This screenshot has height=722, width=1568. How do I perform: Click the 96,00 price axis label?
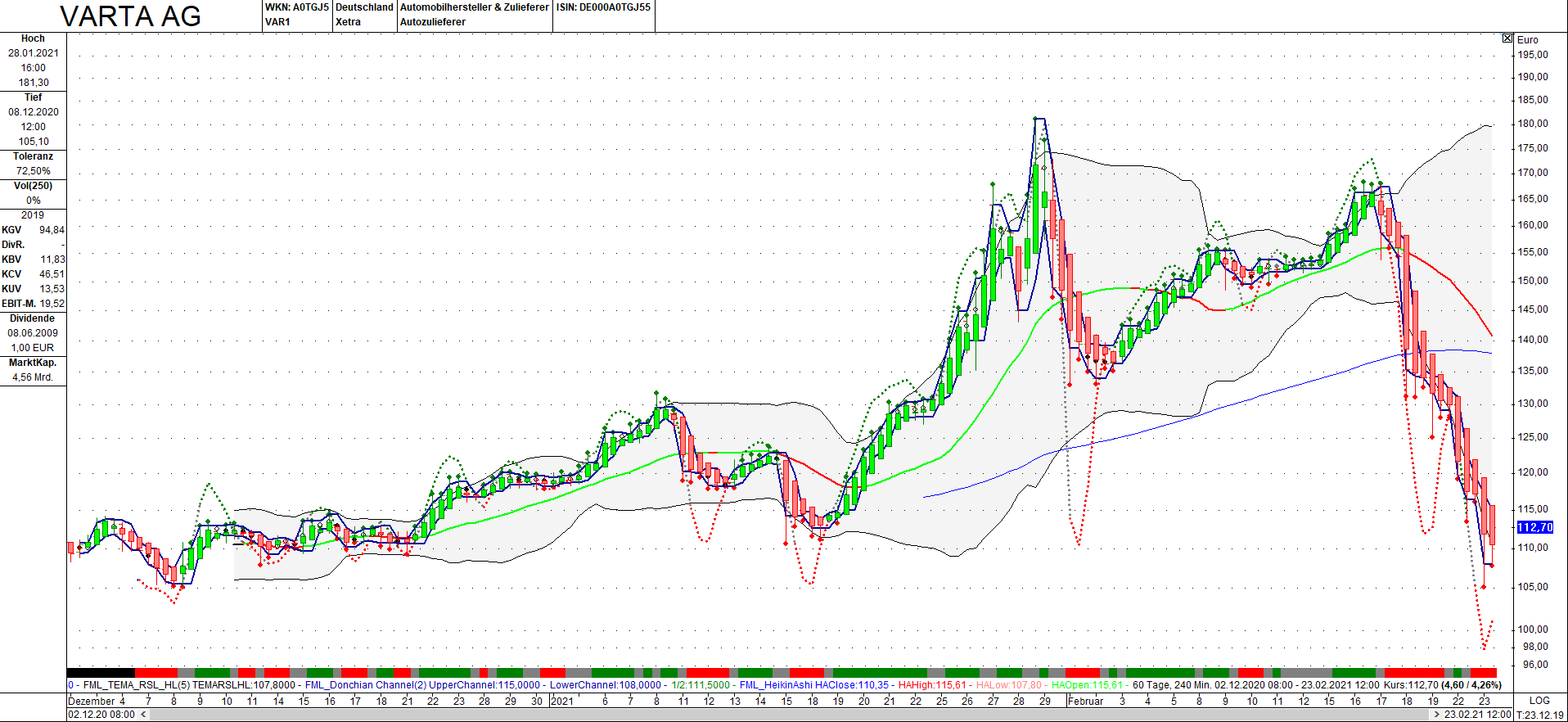point(1535,665)
